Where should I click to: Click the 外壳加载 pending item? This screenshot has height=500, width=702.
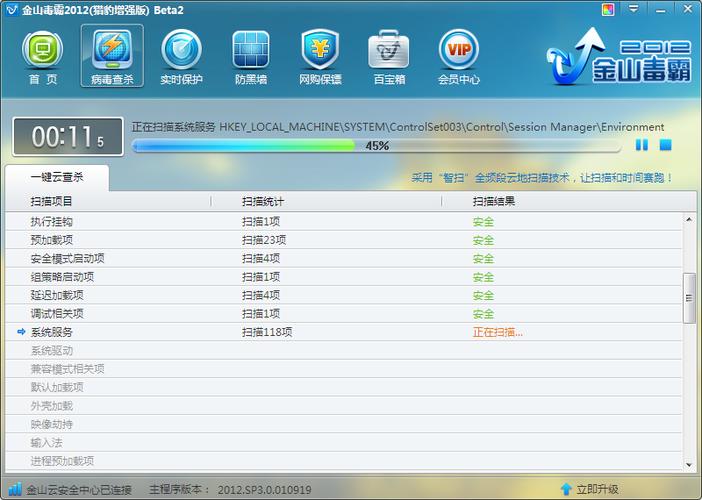click(51, 406)
